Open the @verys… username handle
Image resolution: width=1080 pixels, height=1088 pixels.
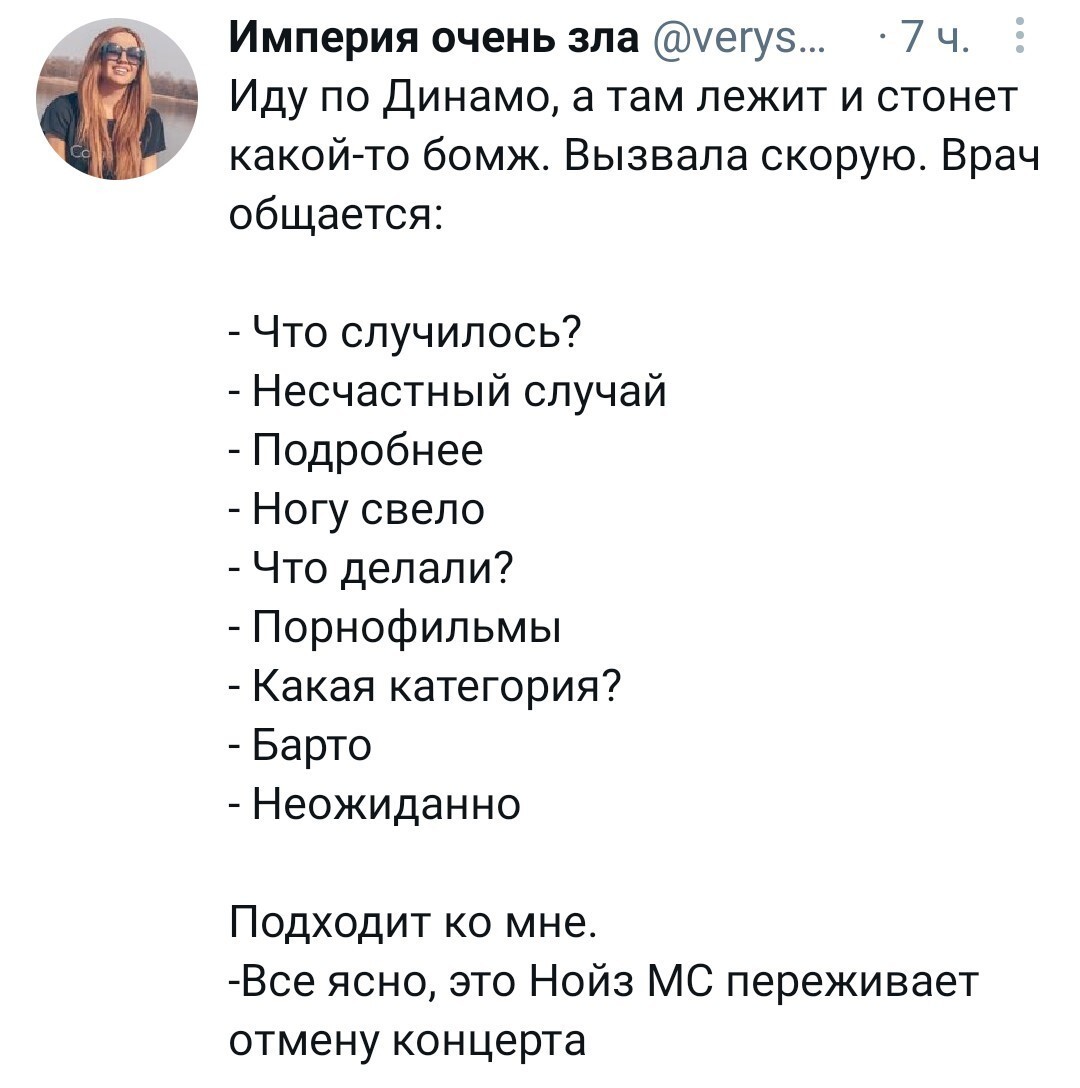[x=738, y=40]
